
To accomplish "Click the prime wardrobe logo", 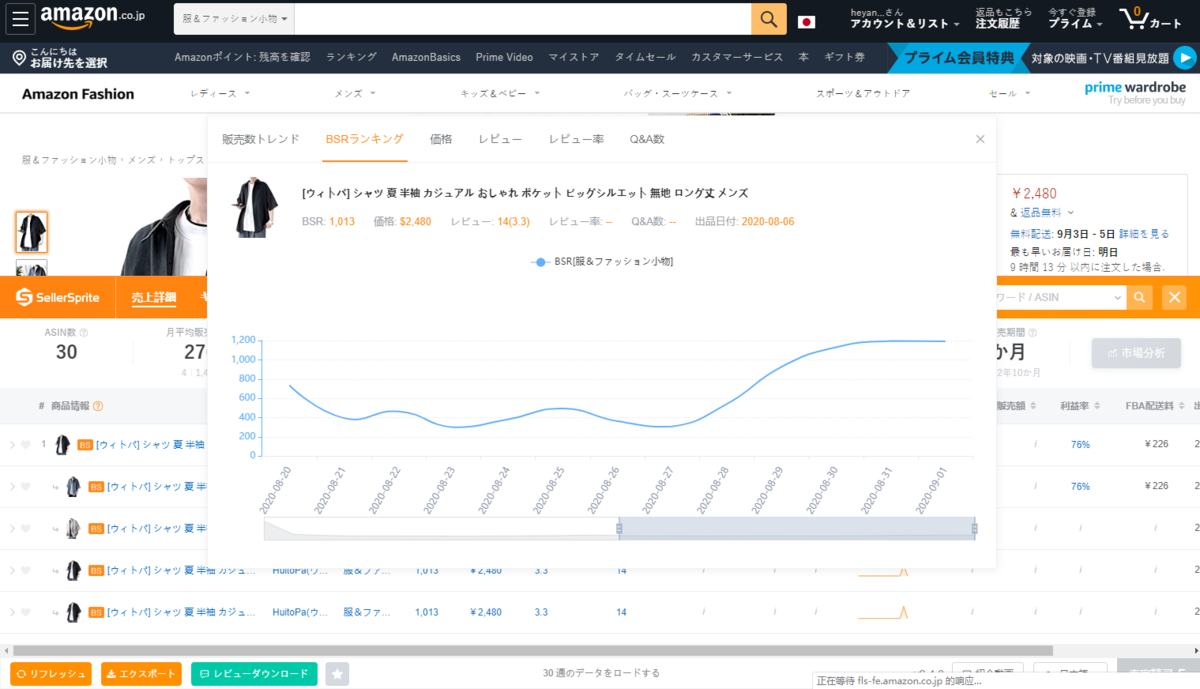I will [1135, 93].
